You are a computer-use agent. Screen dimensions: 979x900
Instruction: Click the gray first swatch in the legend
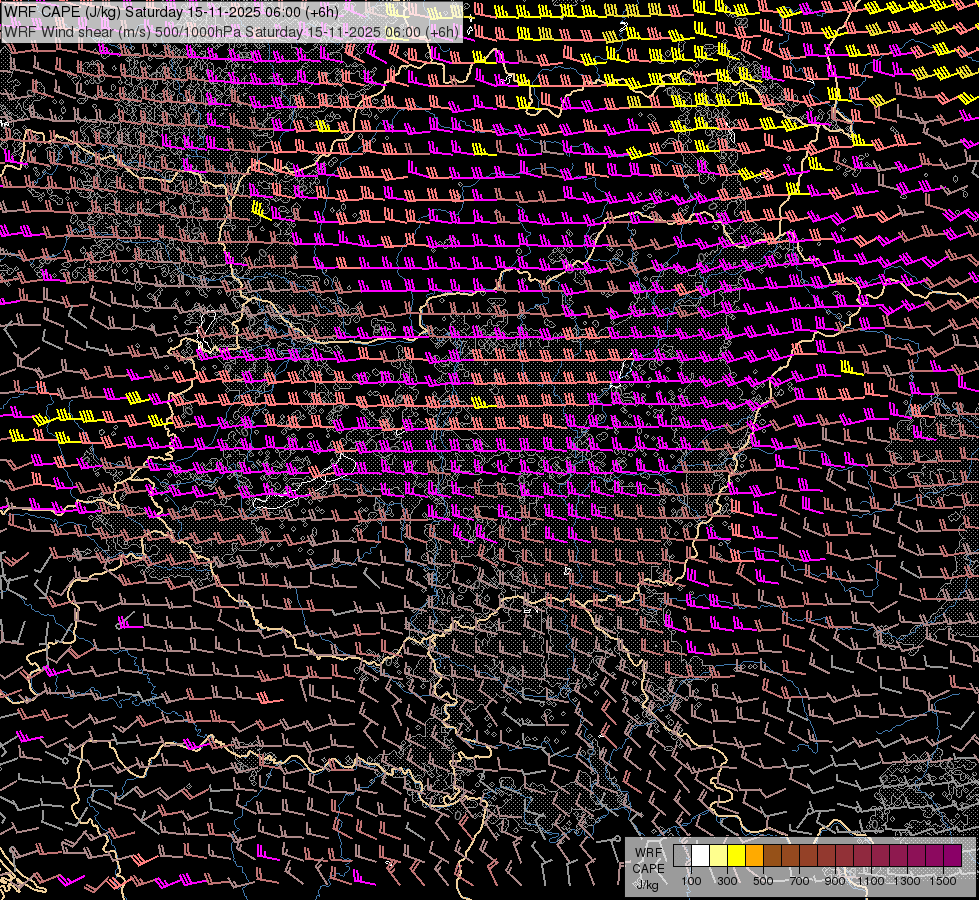point(682,856)
